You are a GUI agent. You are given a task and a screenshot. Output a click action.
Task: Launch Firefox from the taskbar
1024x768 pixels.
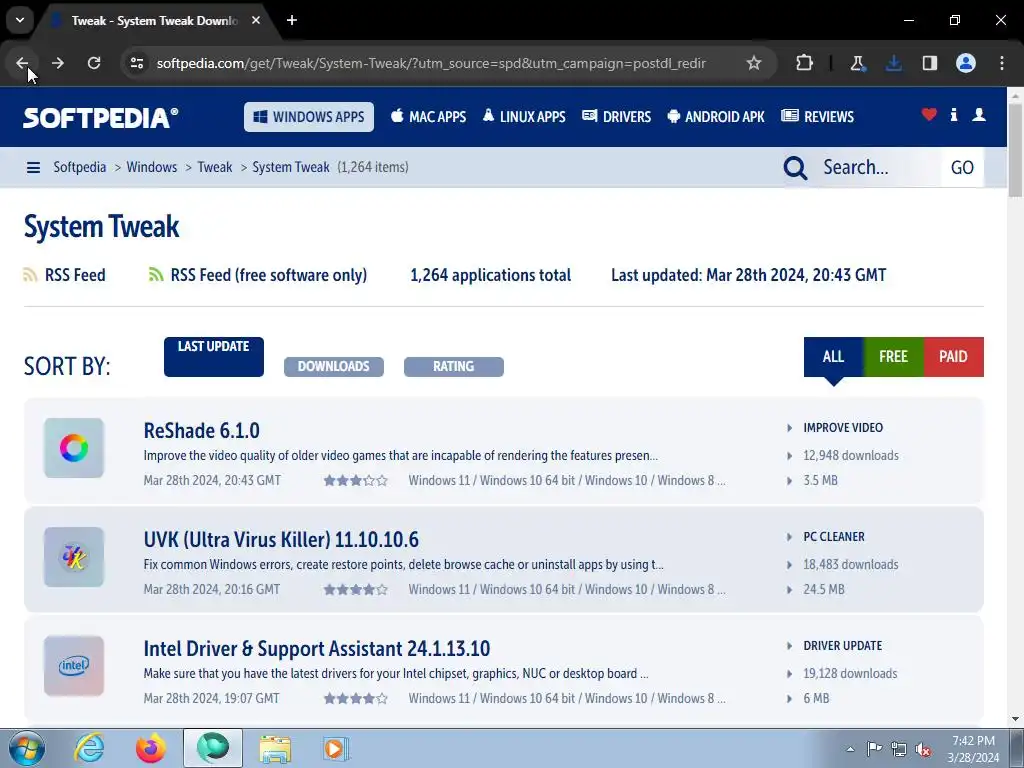[x=151, y=748]
